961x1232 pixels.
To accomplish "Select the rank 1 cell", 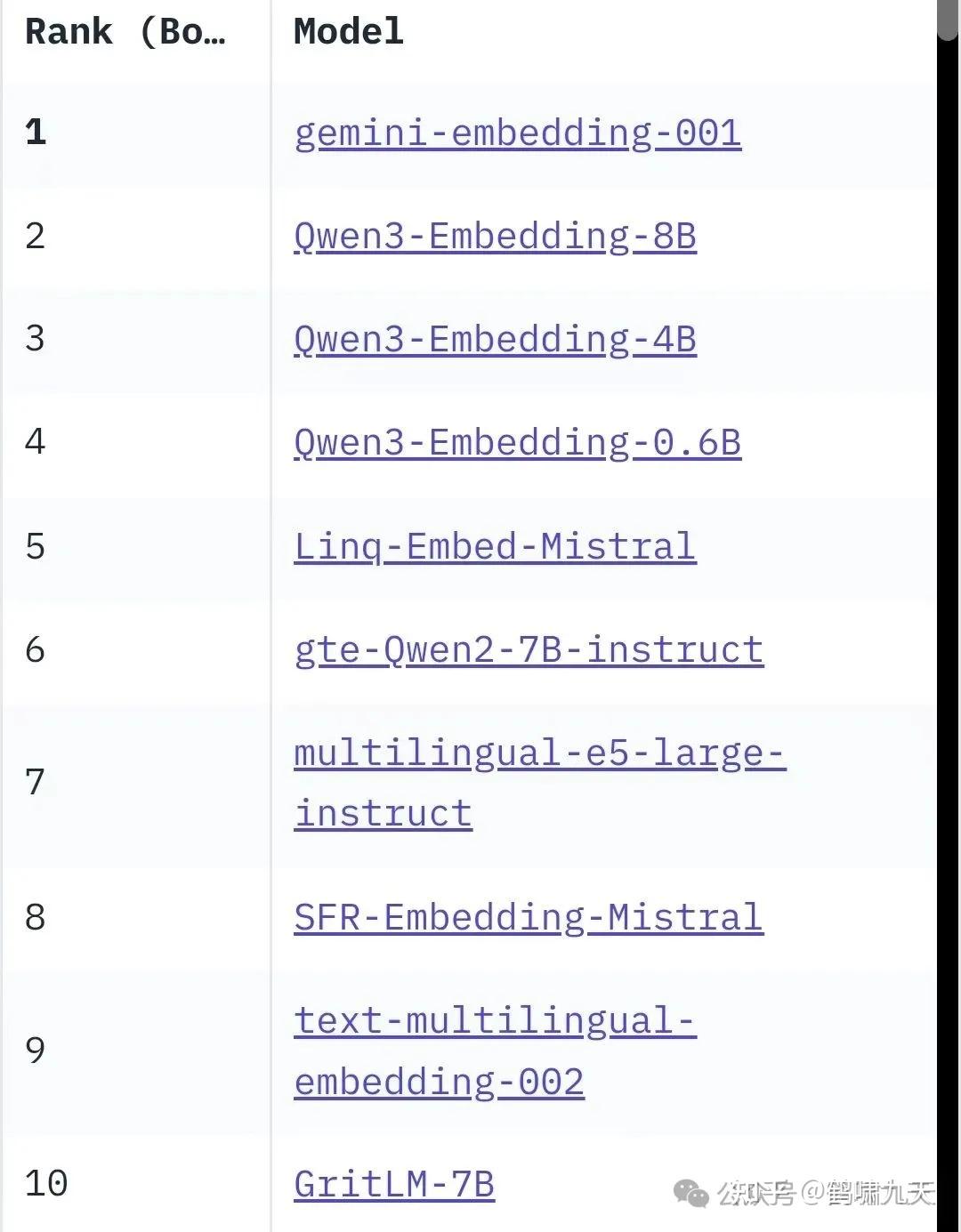I will click(36, 133).
